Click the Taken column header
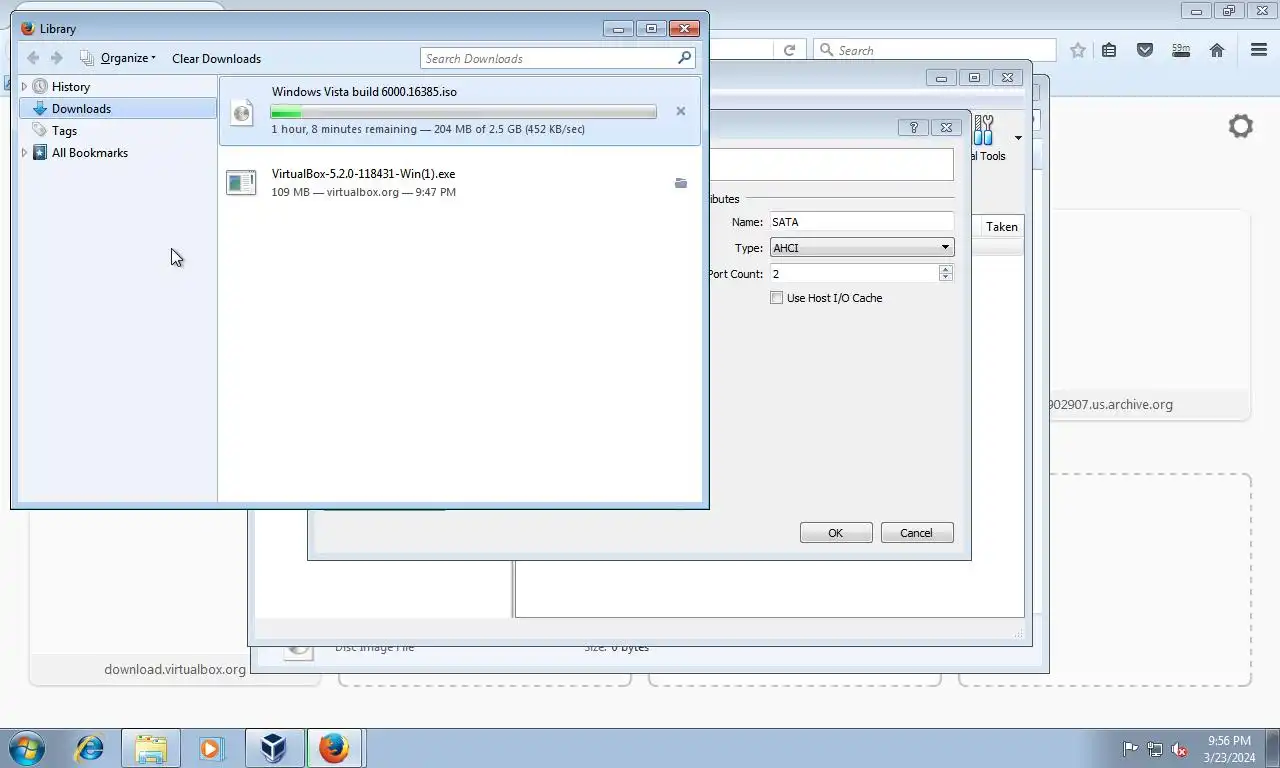The width and height of the screenshot is (1280, 768). click(1001, 227)
